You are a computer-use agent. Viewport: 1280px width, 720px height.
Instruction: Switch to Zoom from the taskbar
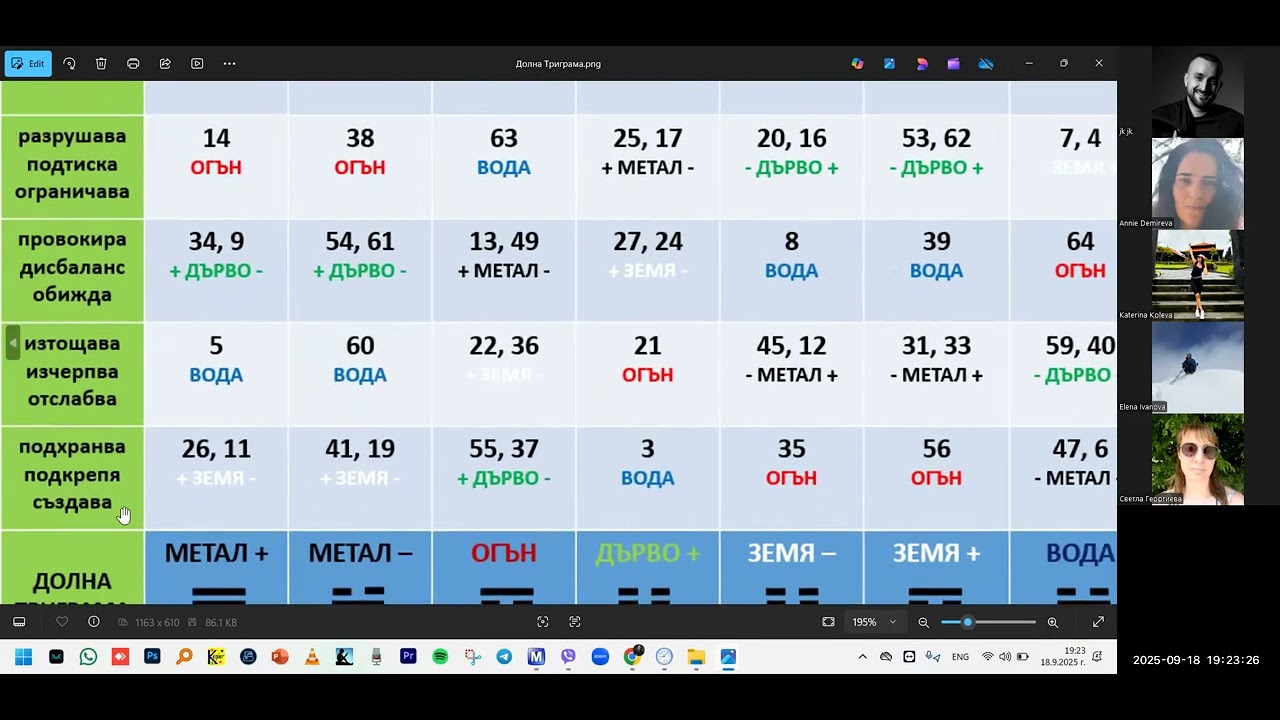600,657
